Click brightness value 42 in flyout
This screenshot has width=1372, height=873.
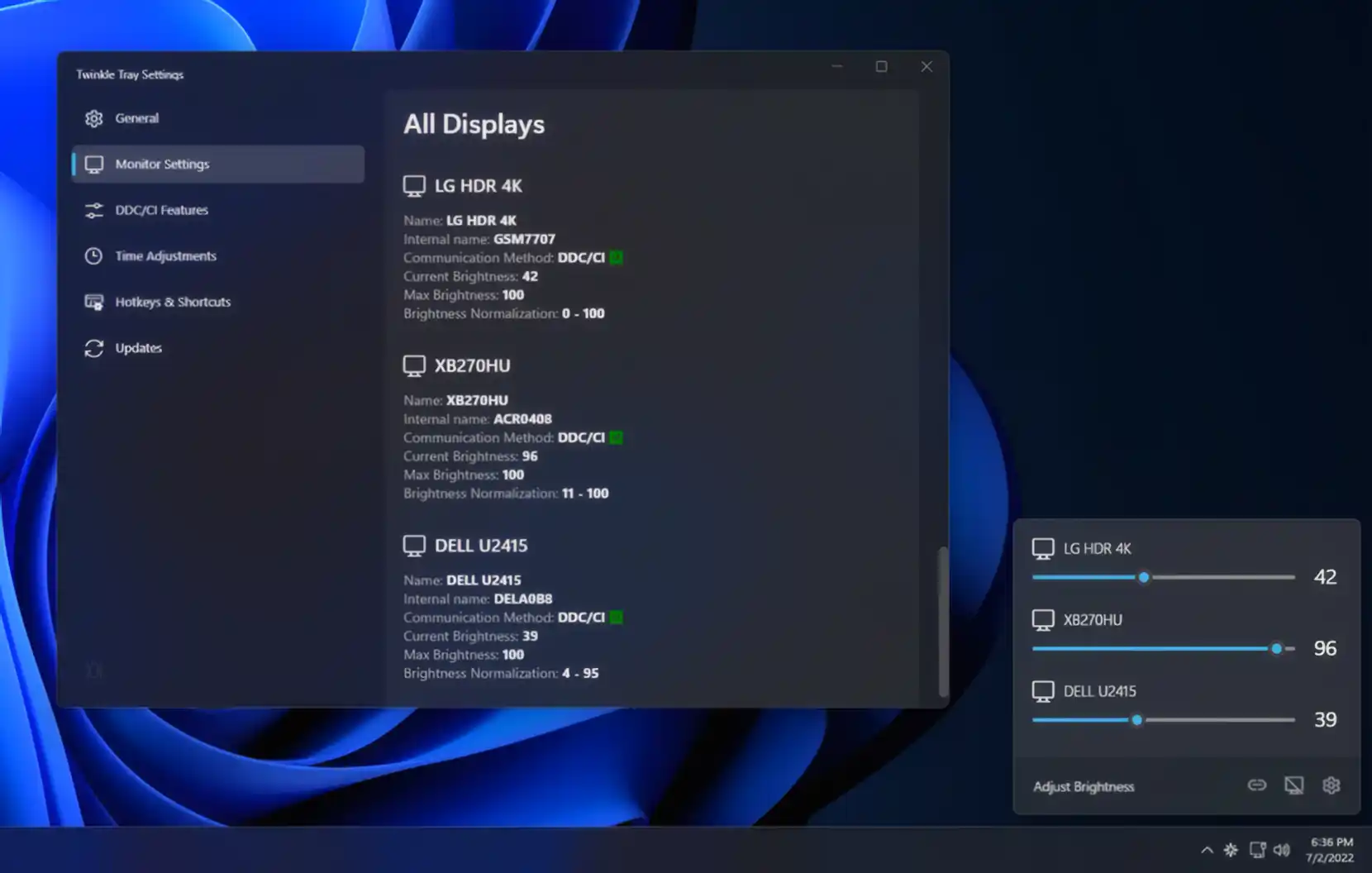coord(1325,577)
